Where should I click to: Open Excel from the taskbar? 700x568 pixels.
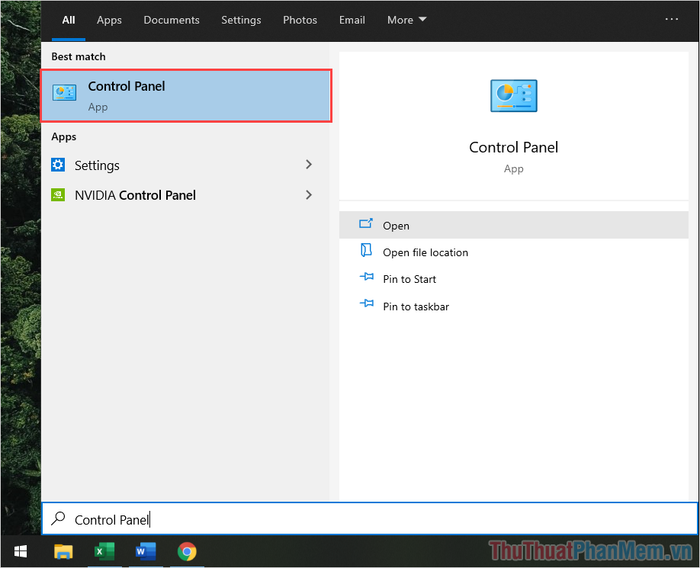coord(104,551)
